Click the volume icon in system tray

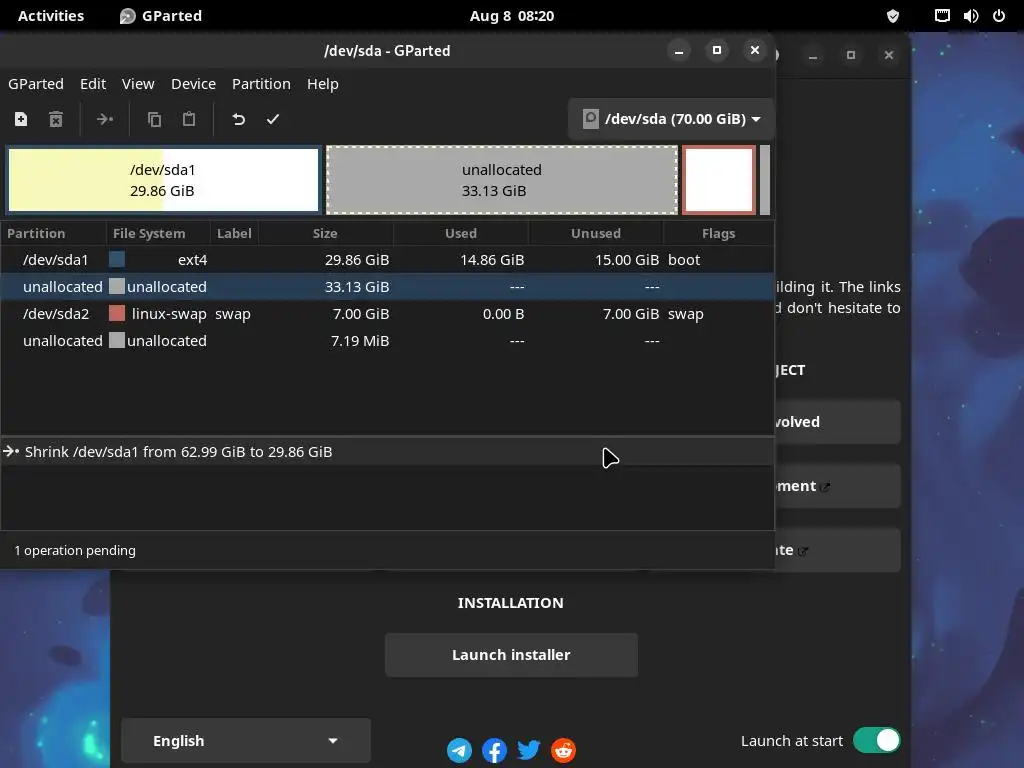971,16
